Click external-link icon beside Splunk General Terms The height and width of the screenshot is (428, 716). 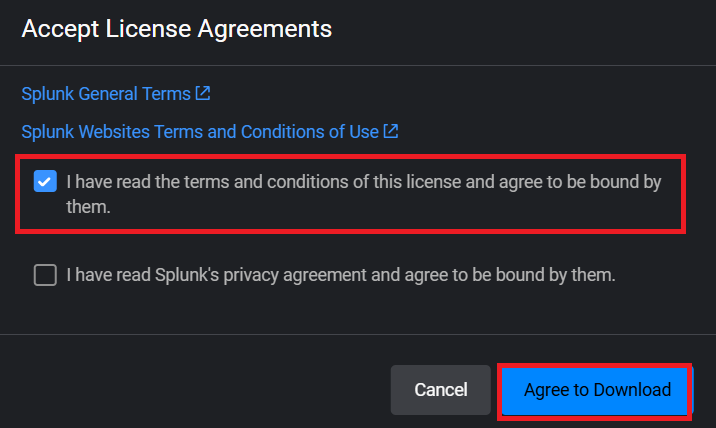203,93
